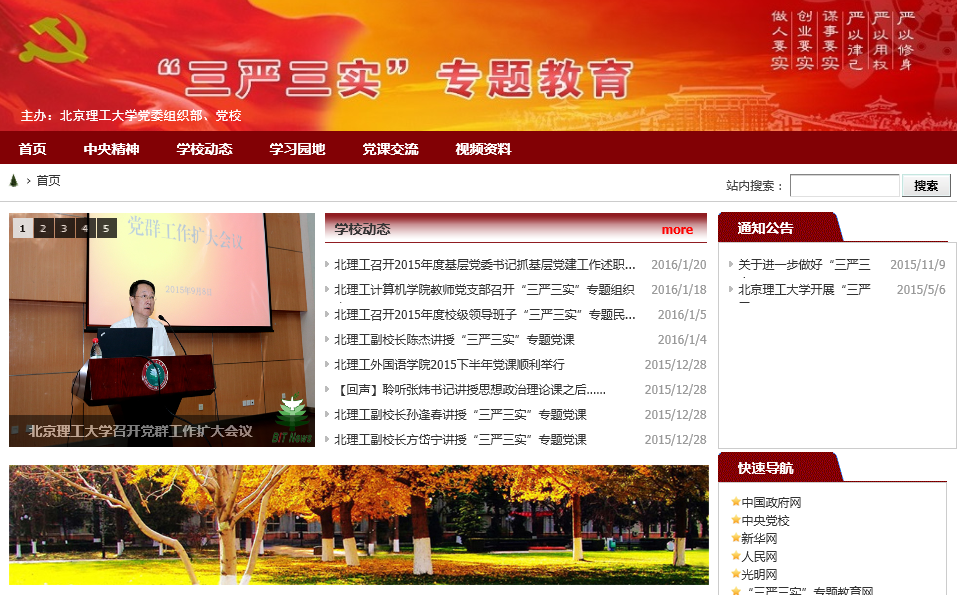
Task: Click the autumn trees banner image
Action: [358, 524]
